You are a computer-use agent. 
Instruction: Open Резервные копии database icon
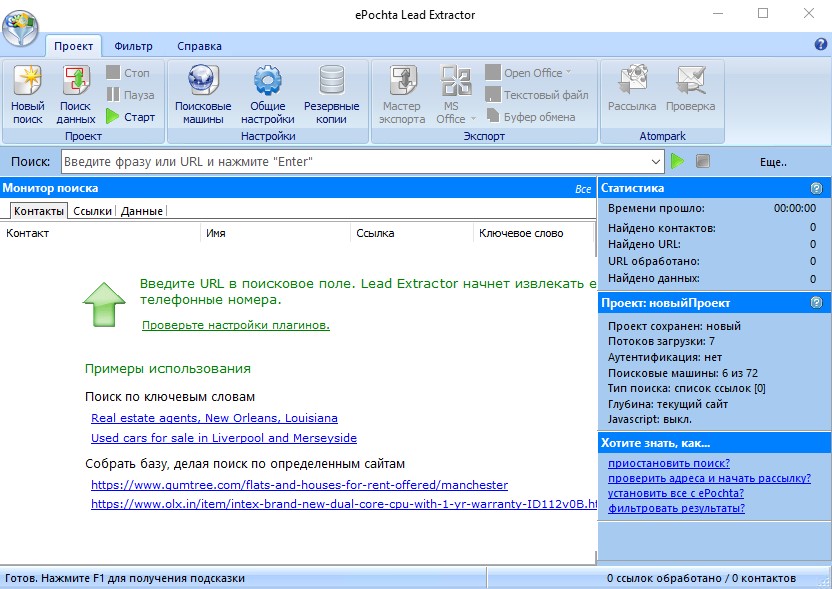(331, 94)
